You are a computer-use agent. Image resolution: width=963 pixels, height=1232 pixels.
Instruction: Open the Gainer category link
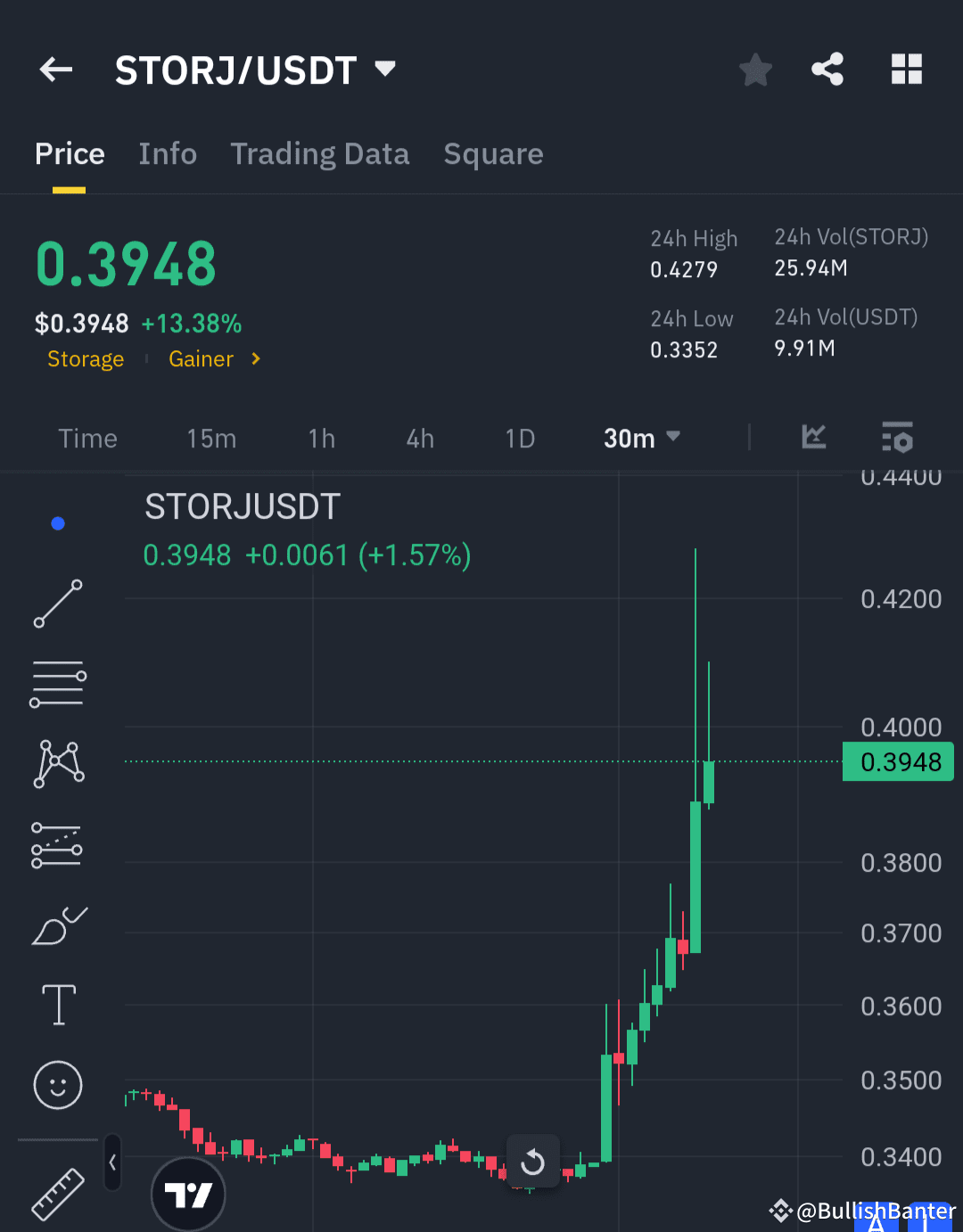[201, 358]
